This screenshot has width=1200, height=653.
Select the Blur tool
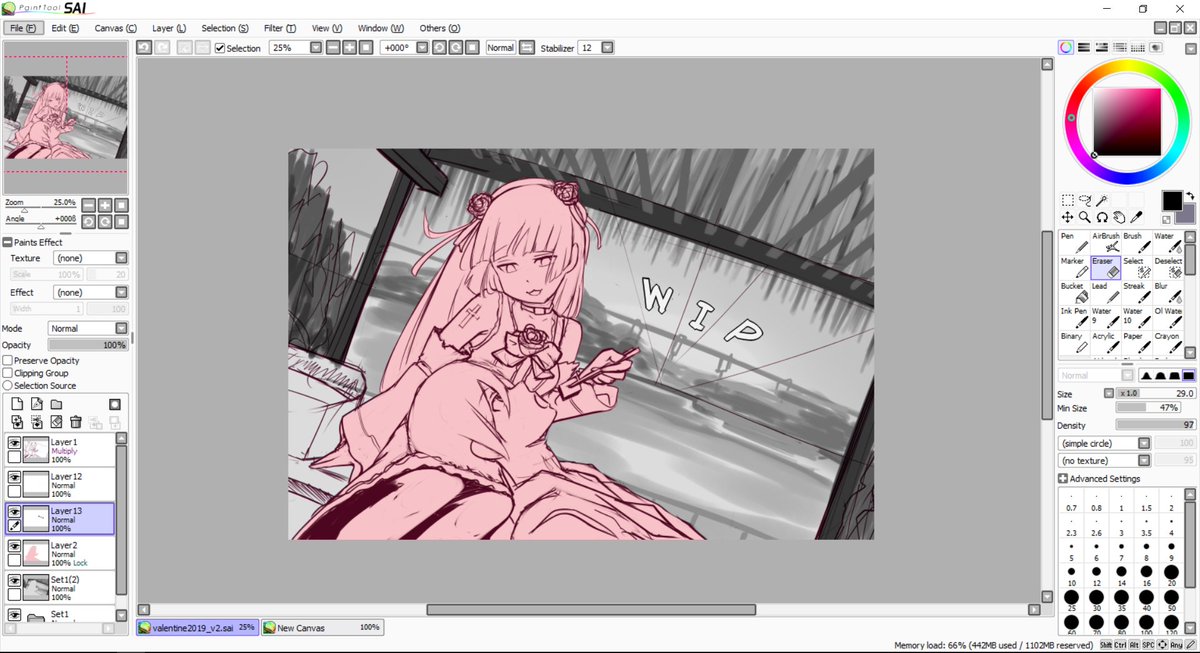click(1167, 292)
